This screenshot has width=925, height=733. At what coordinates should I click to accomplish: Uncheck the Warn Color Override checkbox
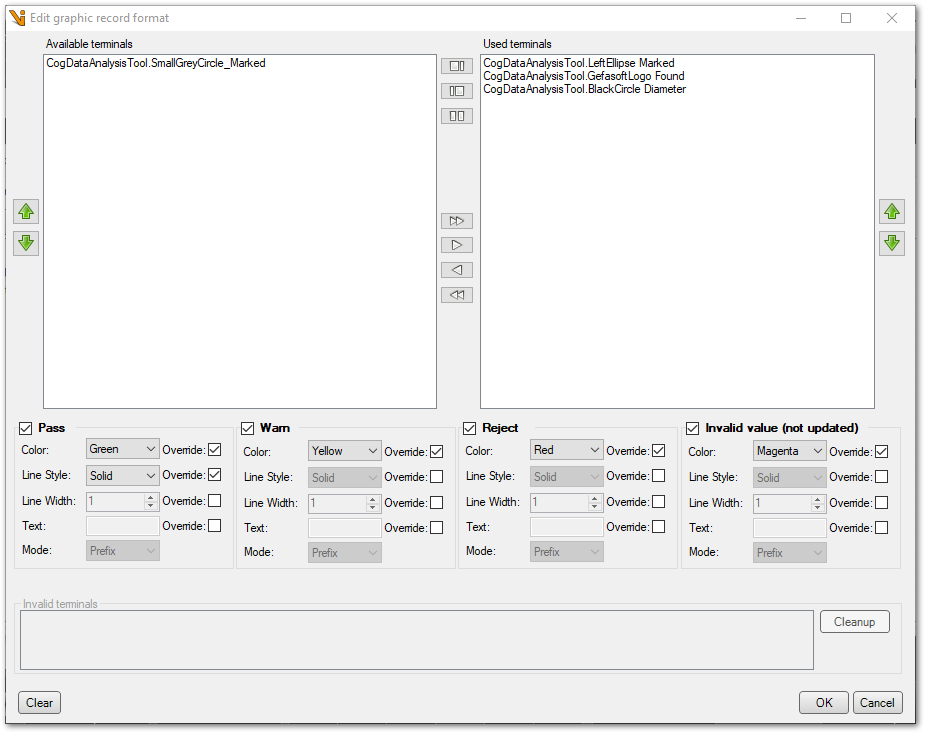[x=437, y=452]
